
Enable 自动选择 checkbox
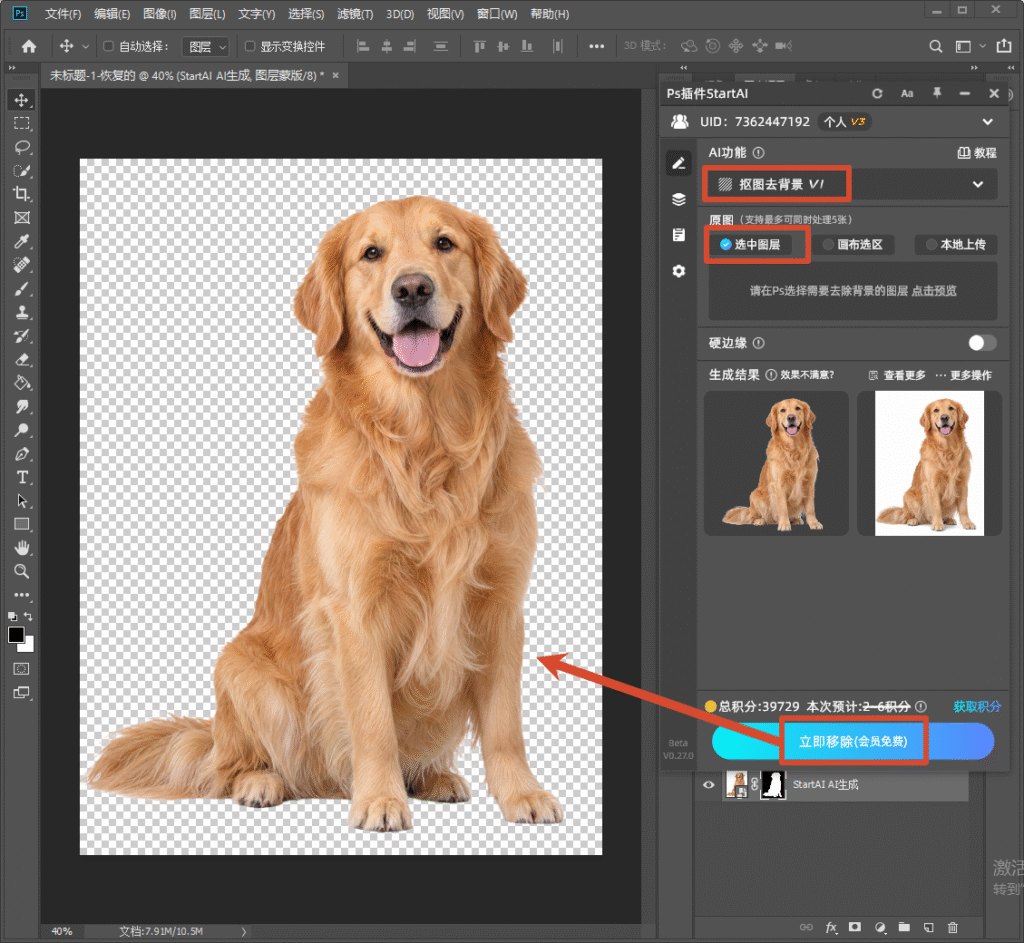108,46
